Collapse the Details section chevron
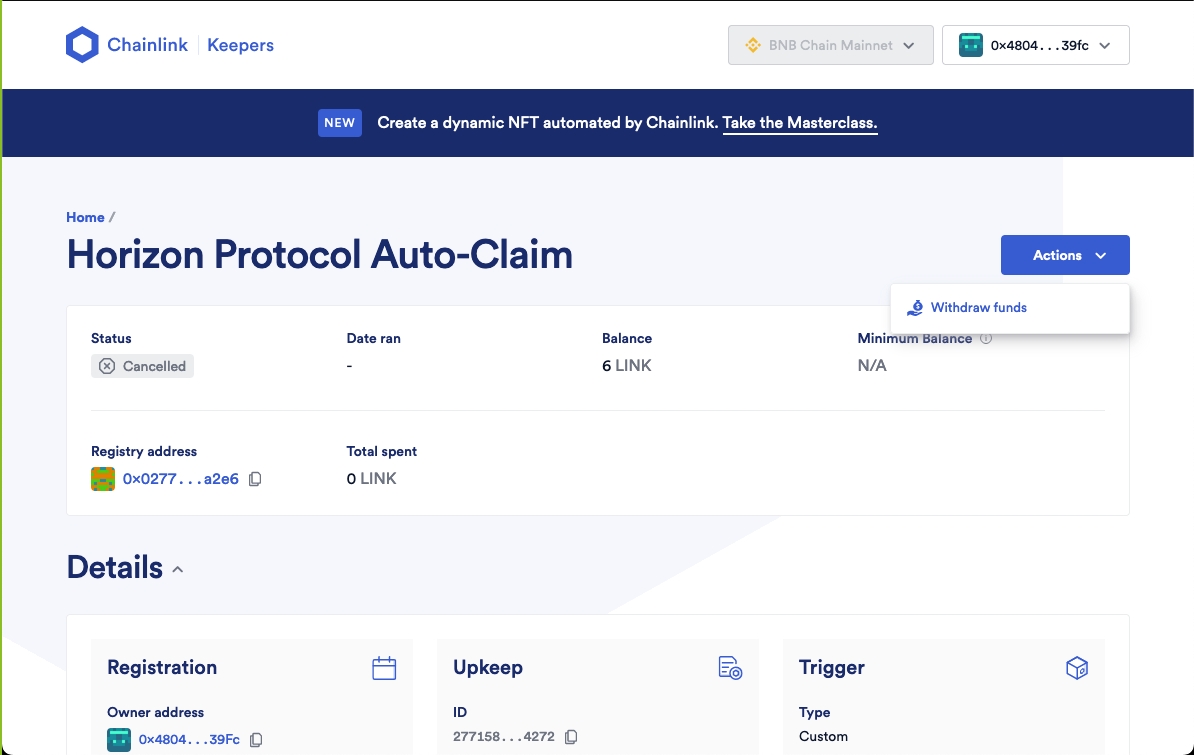Image resolution: width=1194 pixels, height=755 pixels. pyautogui.click(x=177, y=569)
